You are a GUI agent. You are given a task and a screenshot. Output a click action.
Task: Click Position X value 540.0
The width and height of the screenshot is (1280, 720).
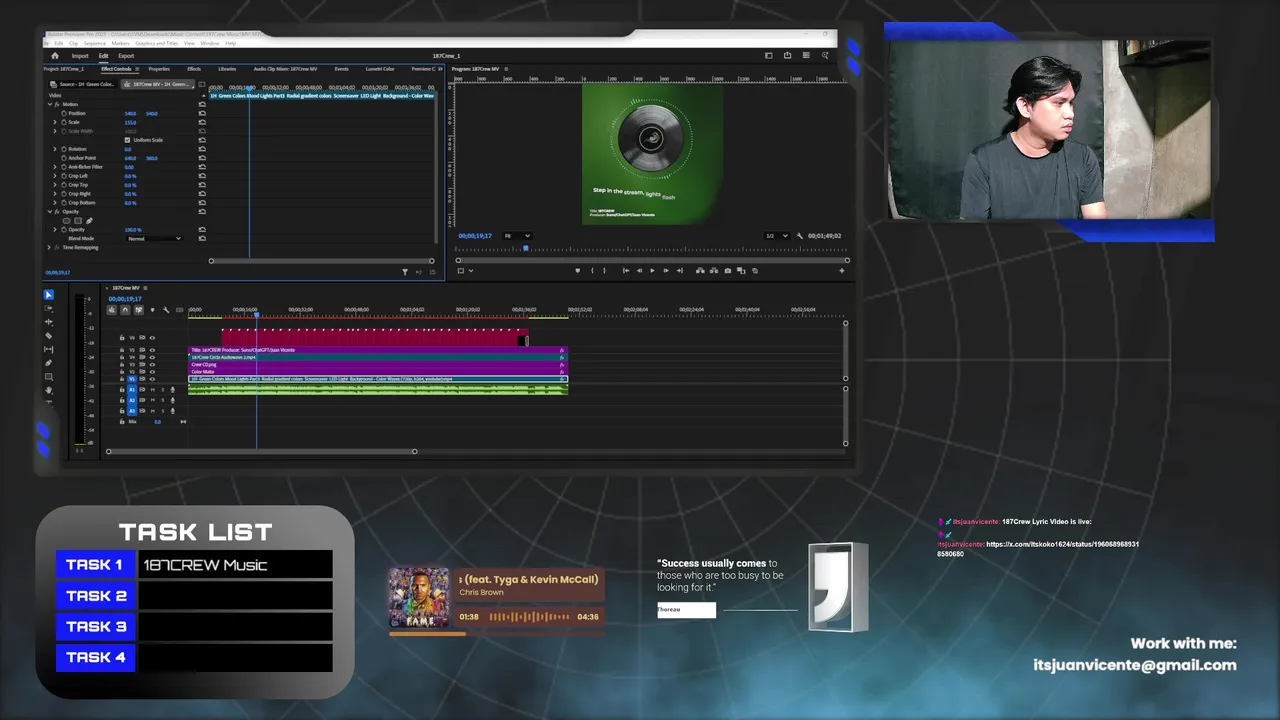[130, 113]
